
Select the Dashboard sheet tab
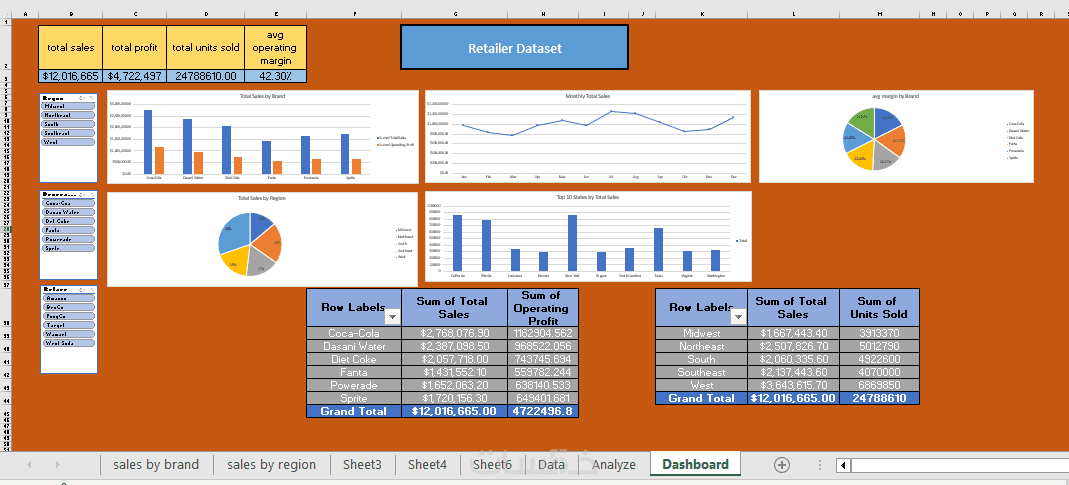point(695,465)
